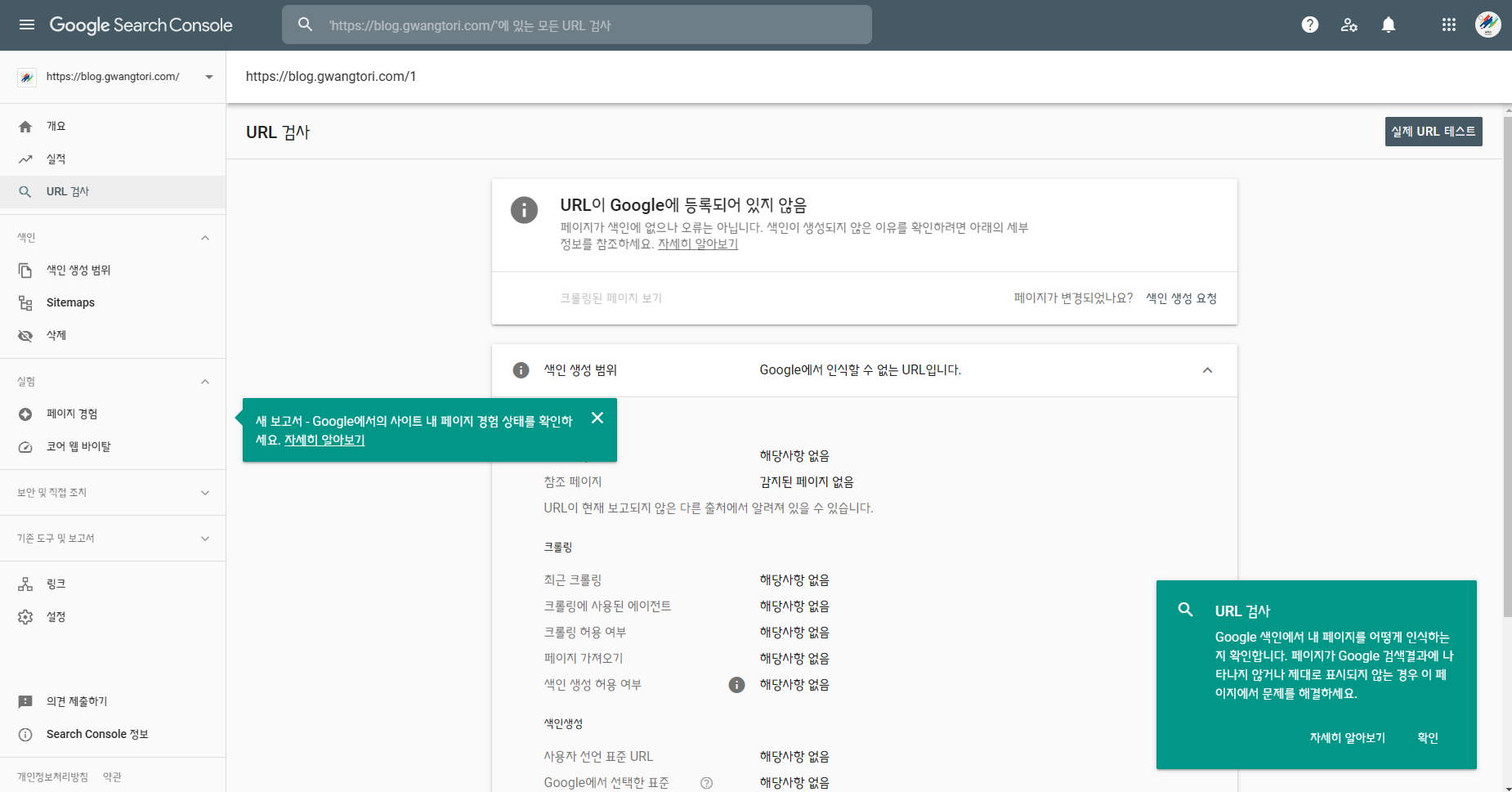Click the 페이지 경험 plus-circle icon

(25, 414)
